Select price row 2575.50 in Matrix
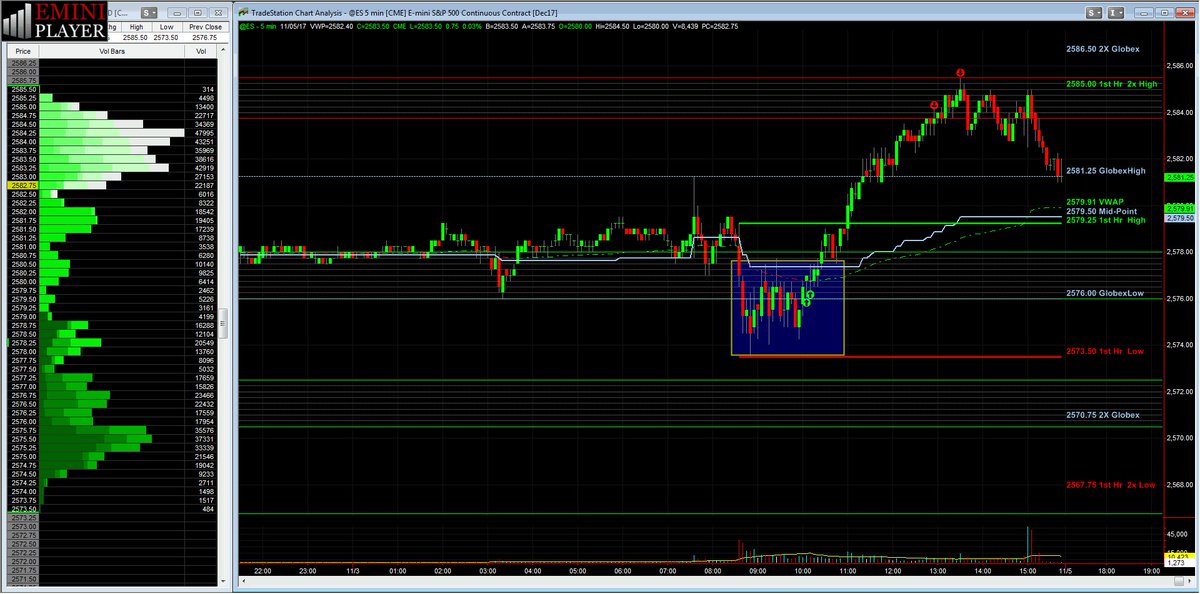Viewport: 1200px width, 594px height. coord(22,439)
